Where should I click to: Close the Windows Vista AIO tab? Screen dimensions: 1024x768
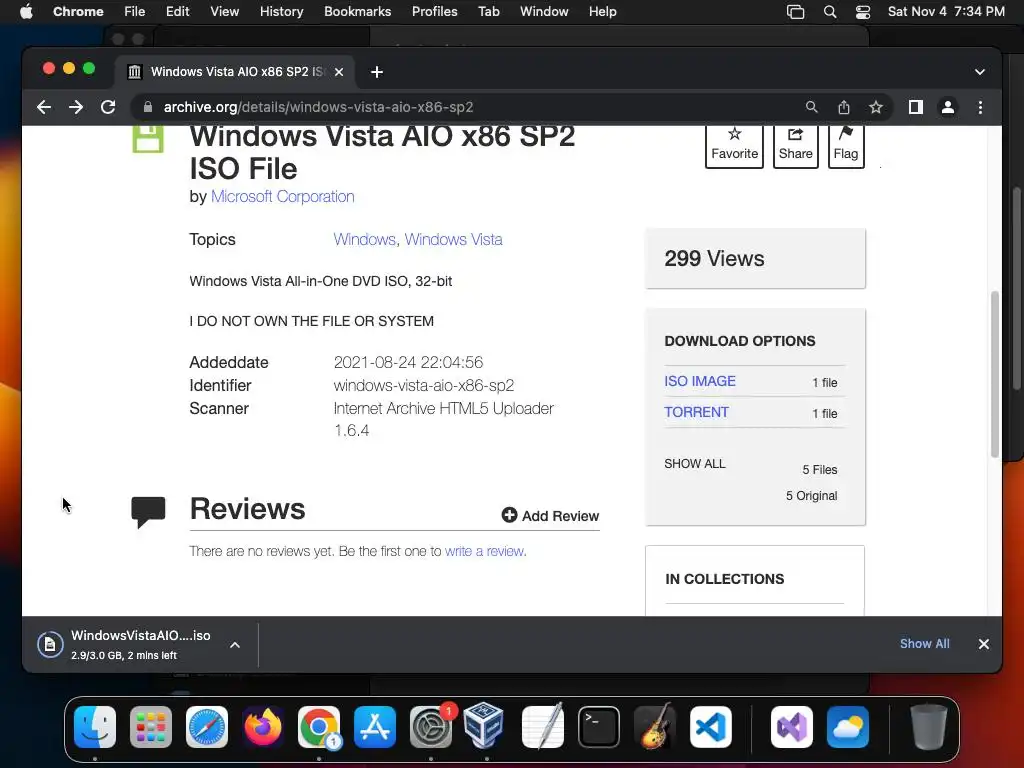339,72
